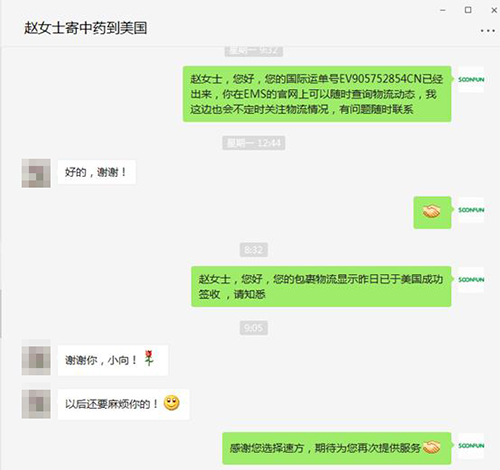Click the handshake emoji message bubble

432,212
